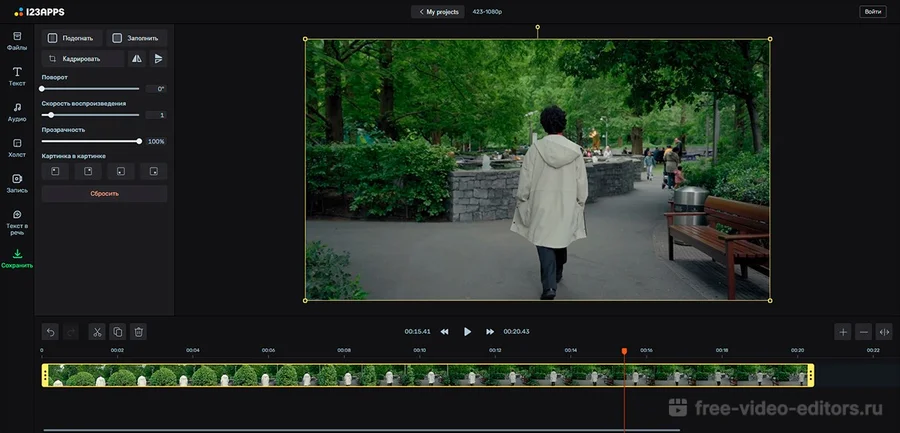Click the 00:08 ruler mark
Screen dimensions: 900x433
click(344, 350)
